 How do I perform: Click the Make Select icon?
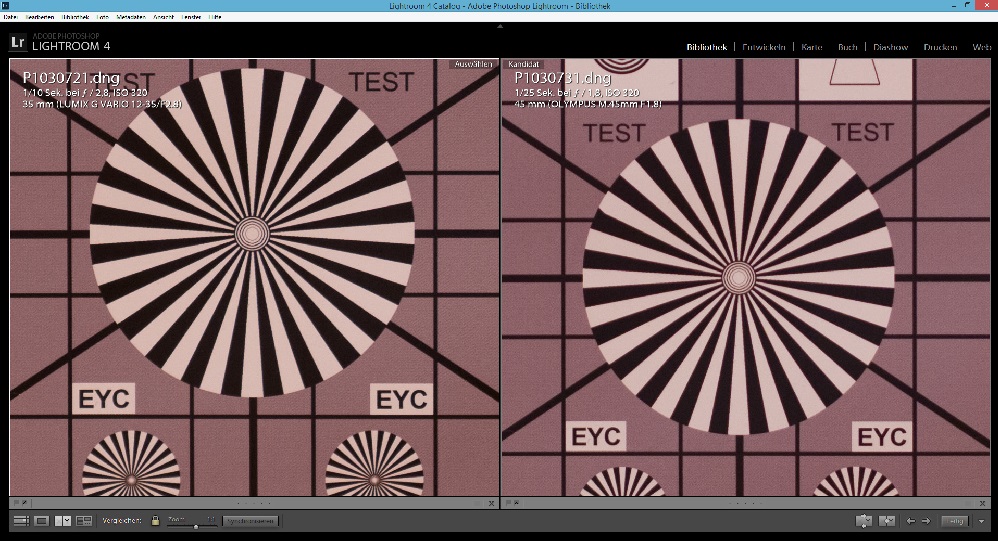[886, 521]
